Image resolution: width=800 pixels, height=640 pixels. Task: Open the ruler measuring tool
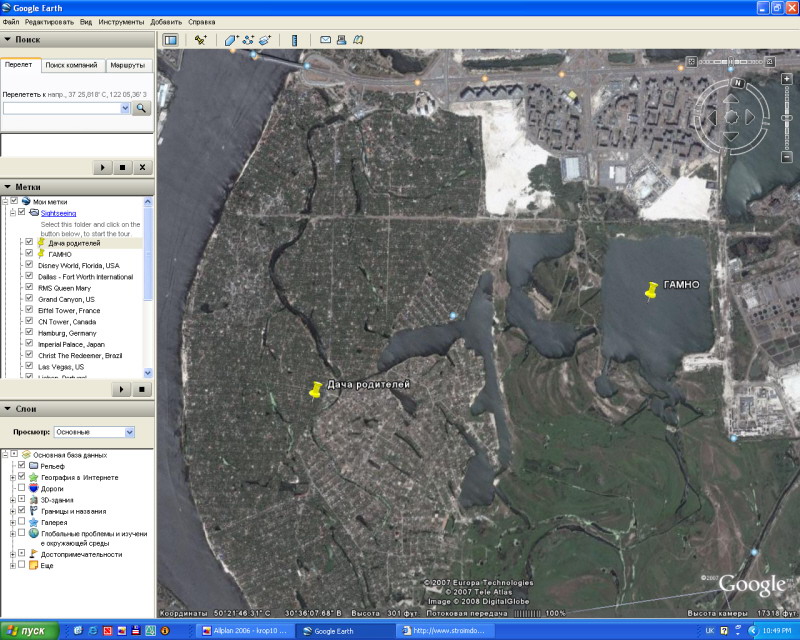294,40
